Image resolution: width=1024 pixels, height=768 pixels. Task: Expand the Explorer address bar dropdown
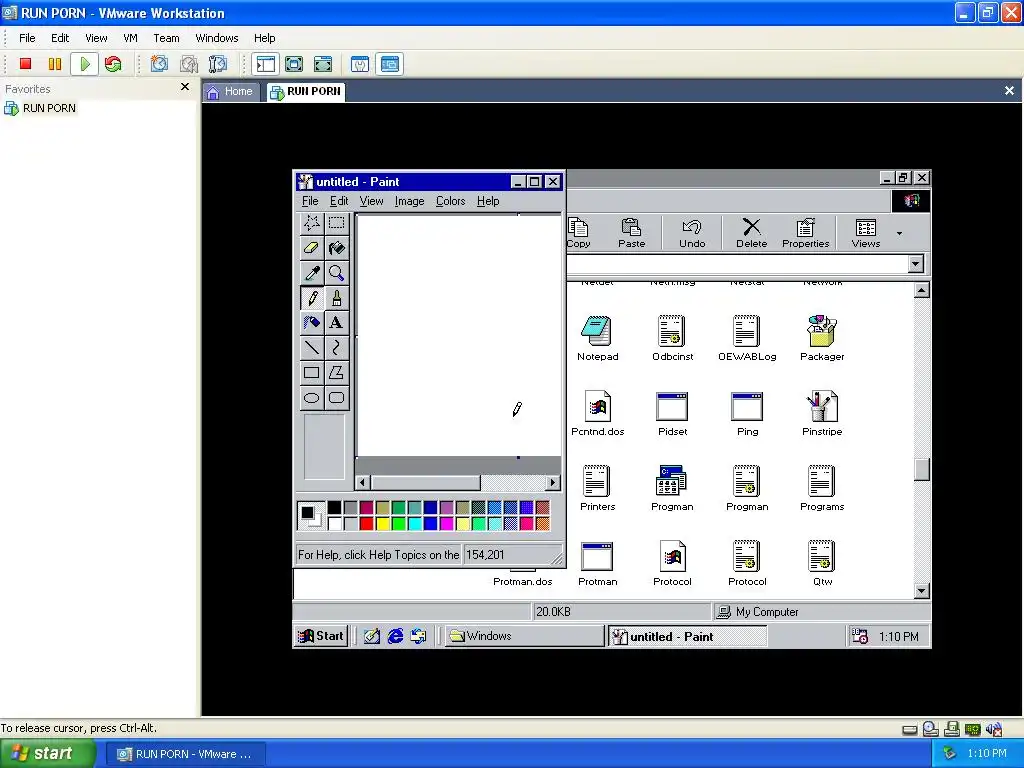click(916, 264)
